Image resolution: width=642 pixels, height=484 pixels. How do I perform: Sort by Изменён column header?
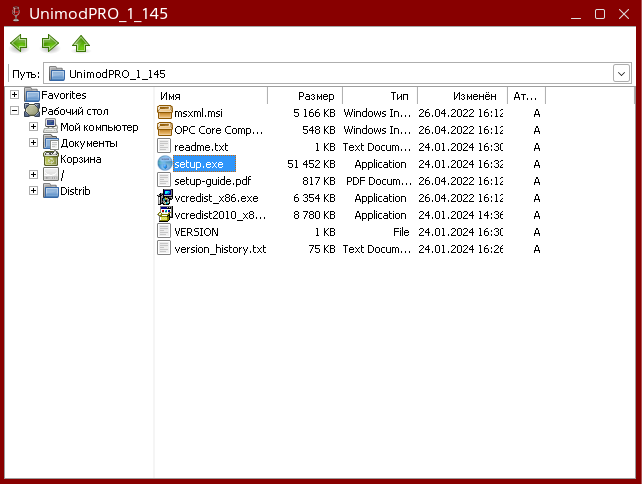[x=463, y=96]
